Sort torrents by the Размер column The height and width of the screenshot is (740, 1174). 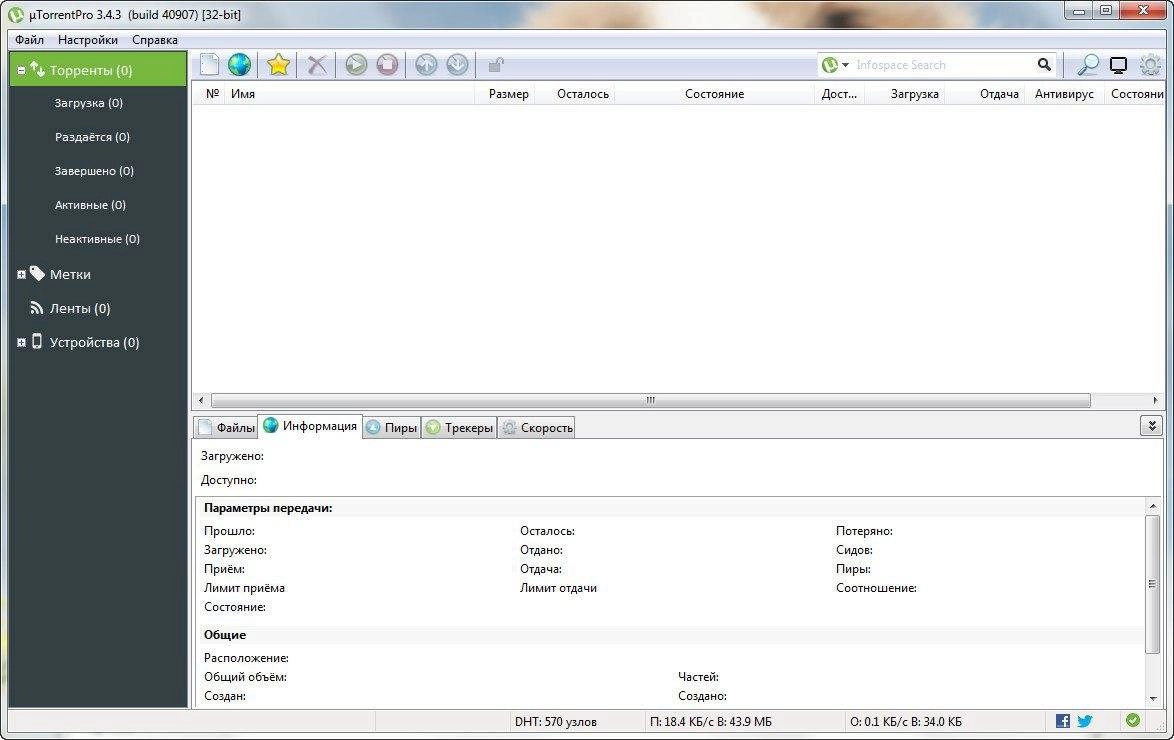(x=508, y=93)
